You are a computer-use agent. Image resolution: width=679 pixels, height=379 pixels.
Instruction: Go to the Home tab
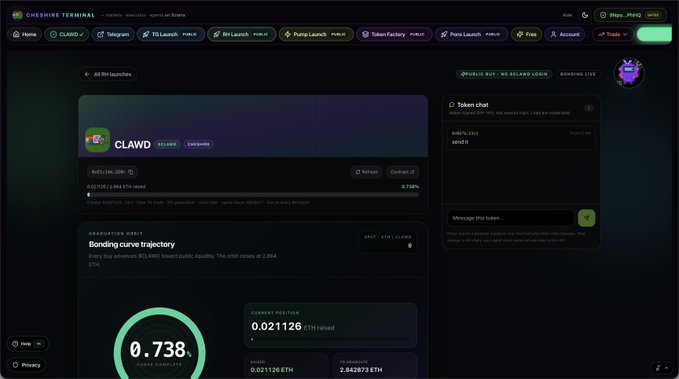tap(25, 34)
